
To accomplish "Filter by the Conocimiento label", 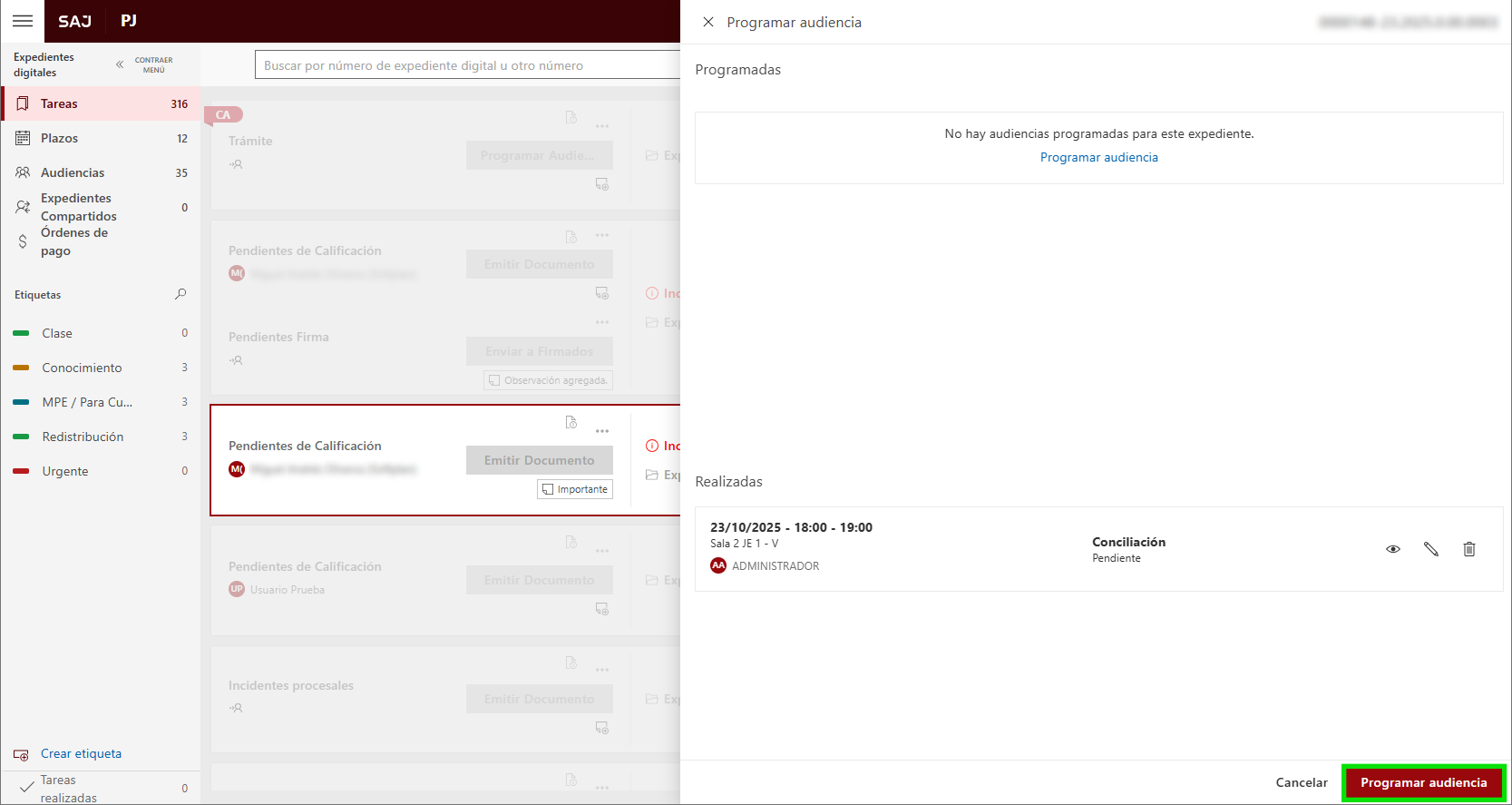I will (82, 368).
